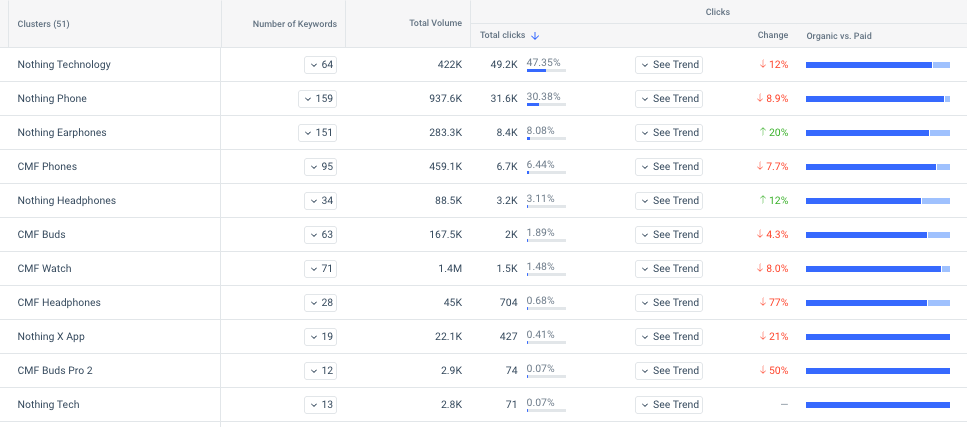
Task: Show See Trend for CMF Buds Pro 2
Action: [669, 370]
